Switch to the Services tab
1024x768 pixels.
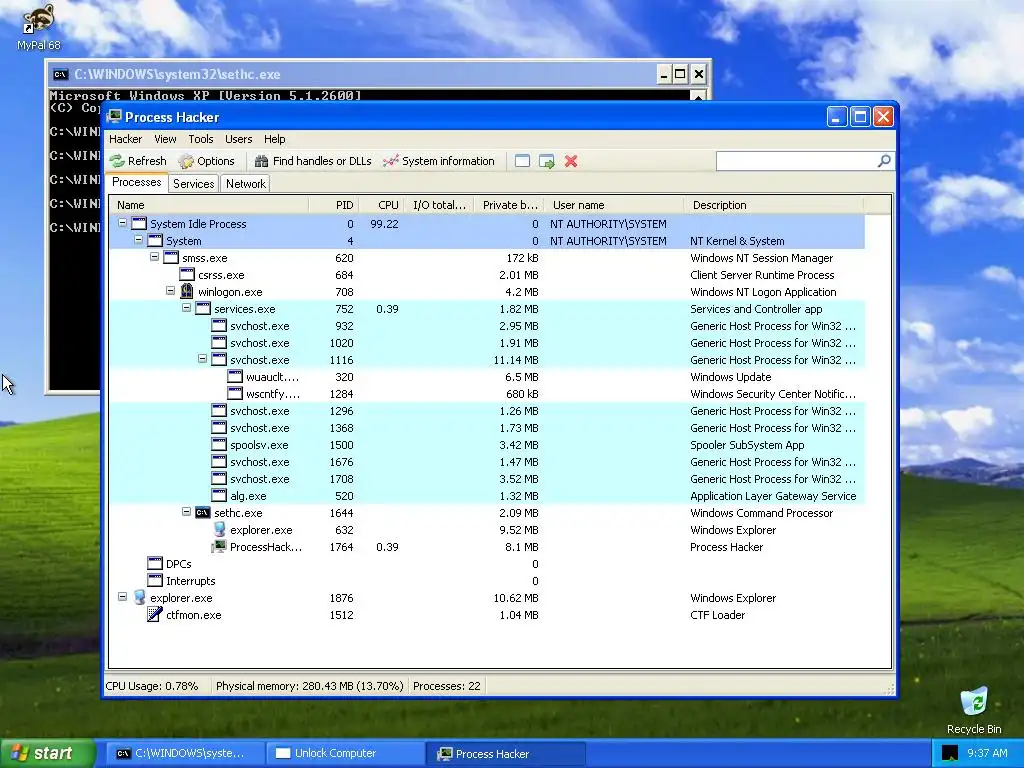(193, 184)
